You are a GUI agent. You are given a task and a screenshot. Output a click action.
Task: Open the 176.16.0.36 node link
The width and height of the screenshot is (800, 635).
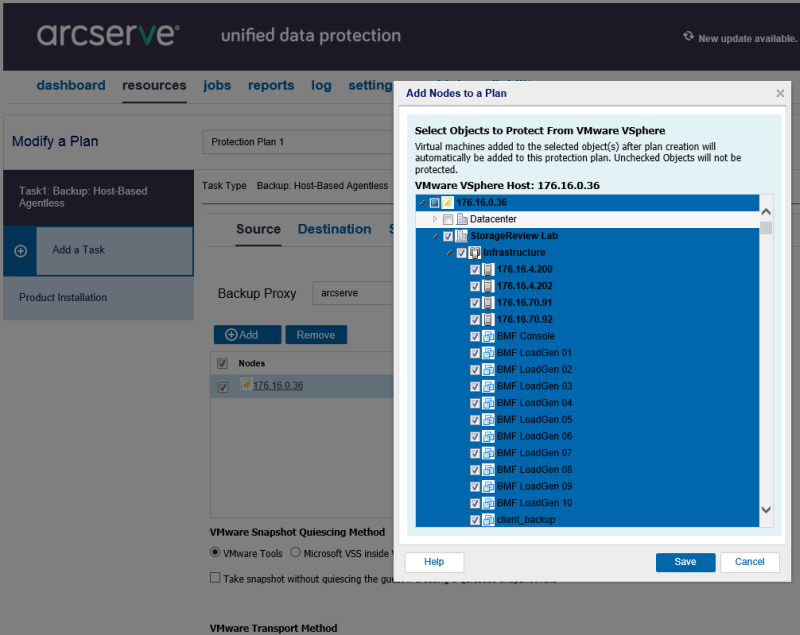278,386
